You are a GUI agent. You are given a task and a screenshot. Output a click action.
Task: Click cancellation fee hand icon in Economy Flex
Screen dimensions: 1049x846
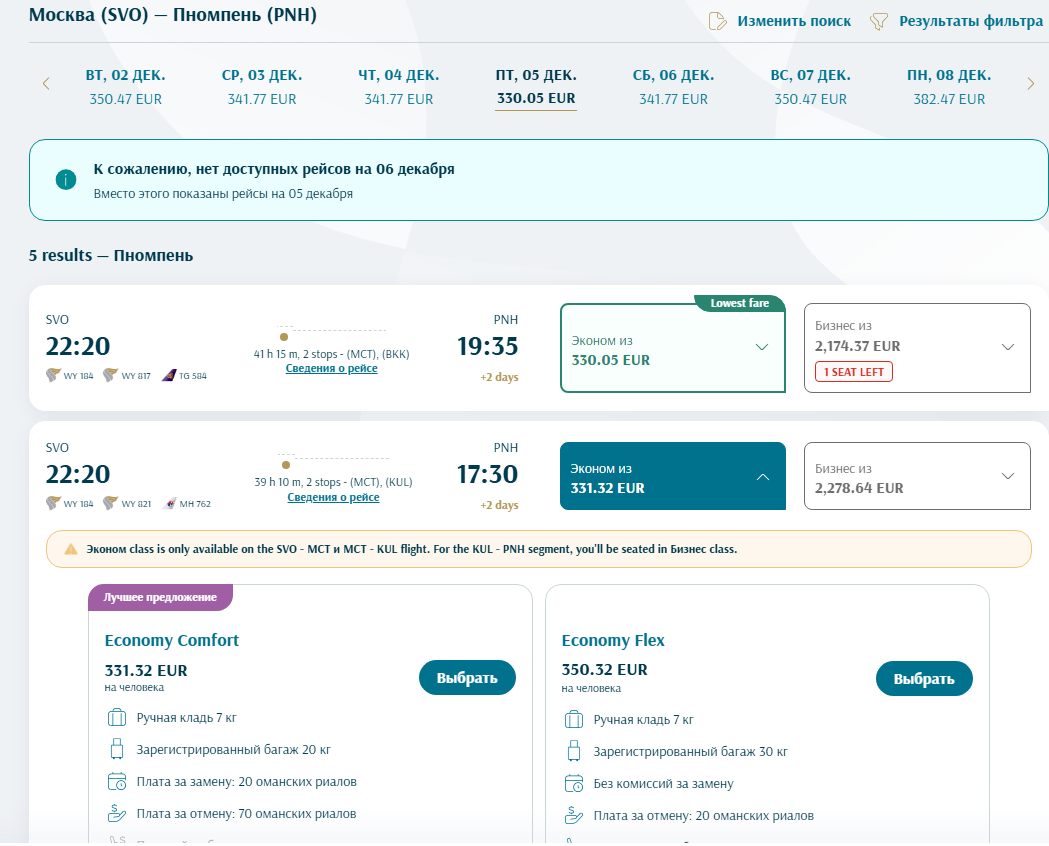[x=574, y=815]
